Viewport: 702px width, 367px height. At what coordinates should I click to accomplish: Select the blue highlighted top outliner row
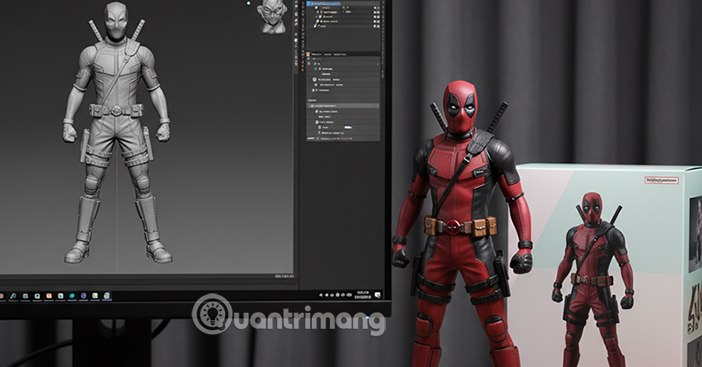(x=323, y=3)
